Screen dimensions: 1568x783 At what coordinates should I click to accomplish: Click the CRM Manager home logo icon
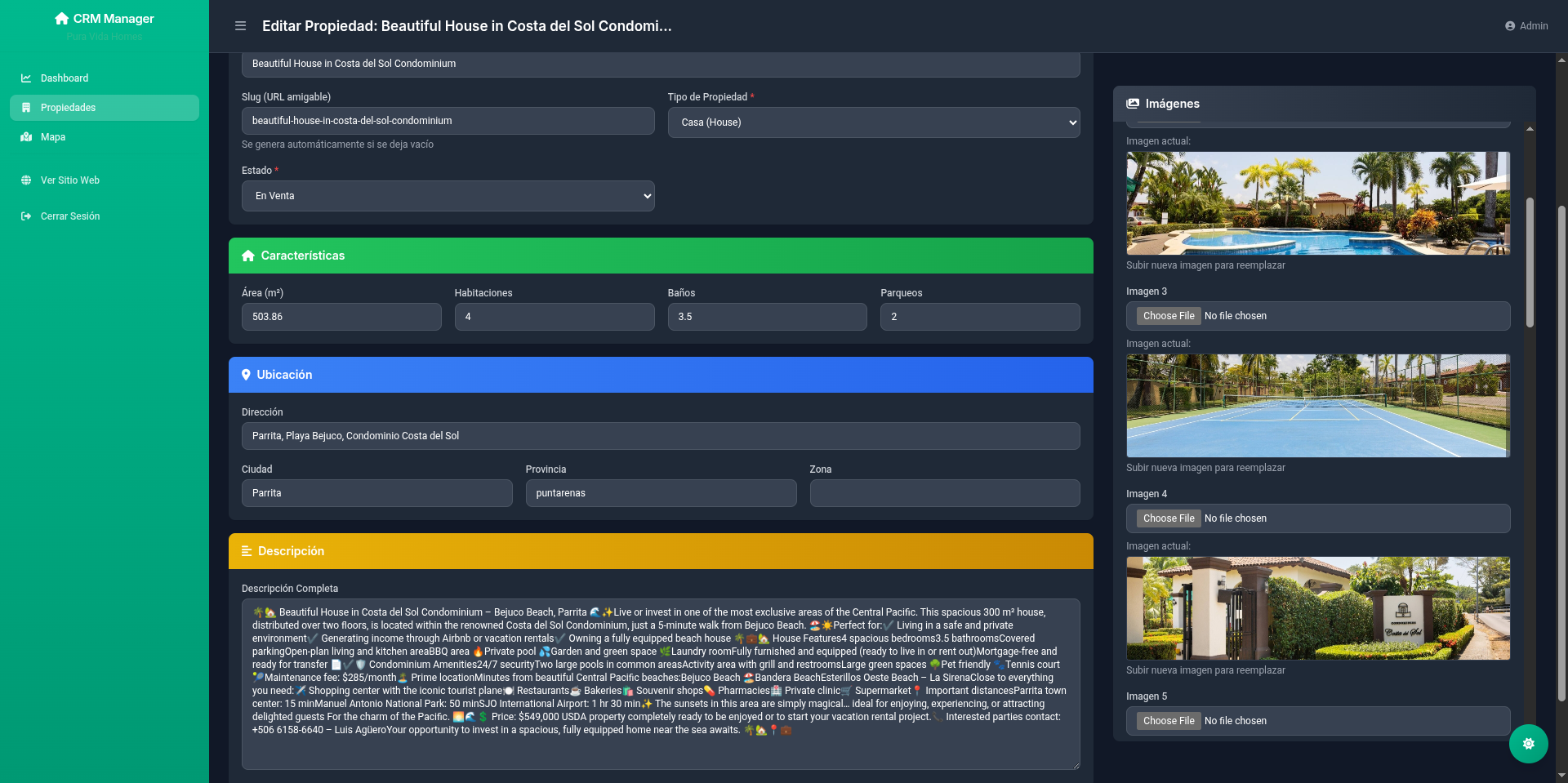[x=61, y=18]
